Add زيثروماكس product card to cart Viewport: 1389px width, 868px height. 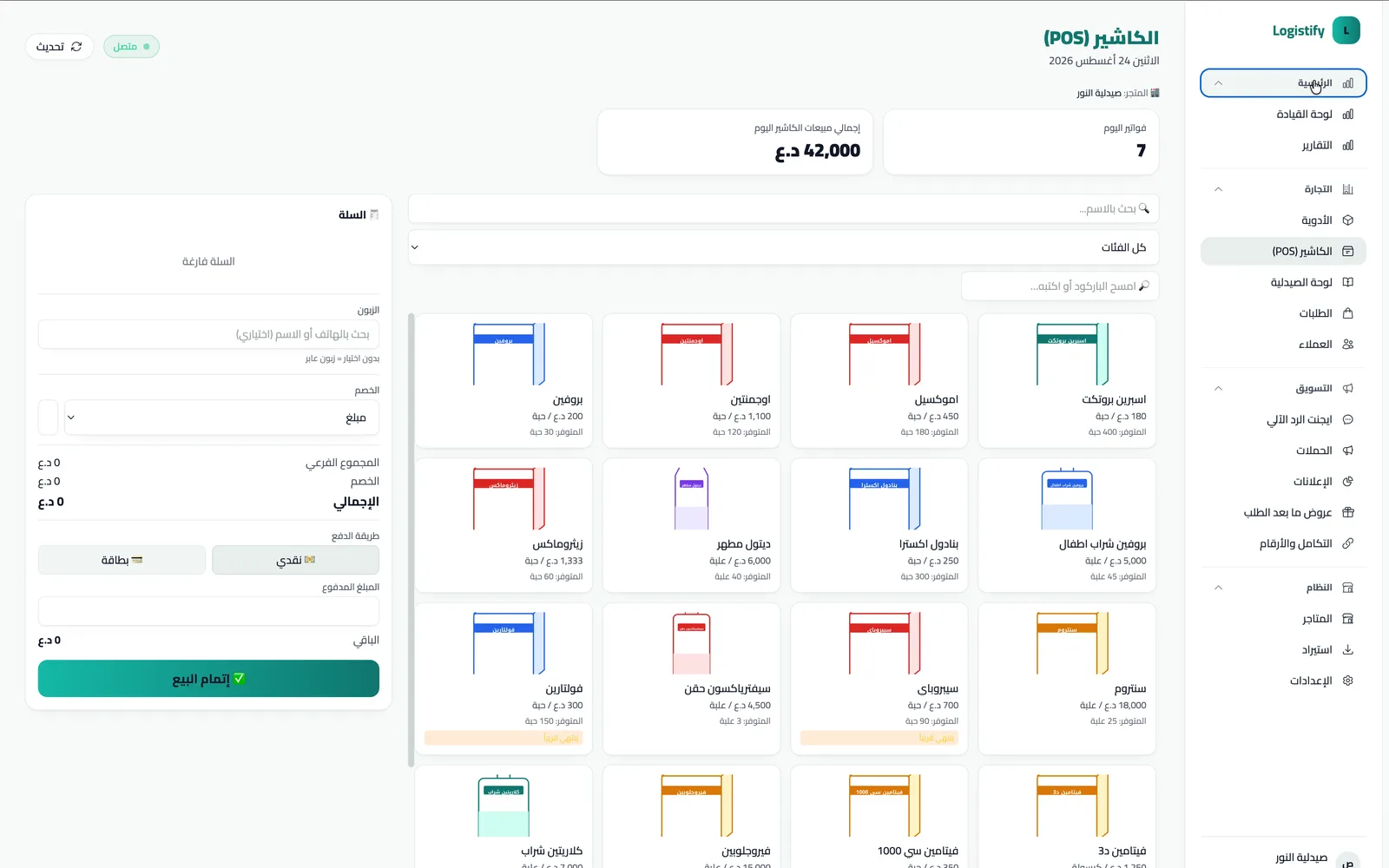504,526
